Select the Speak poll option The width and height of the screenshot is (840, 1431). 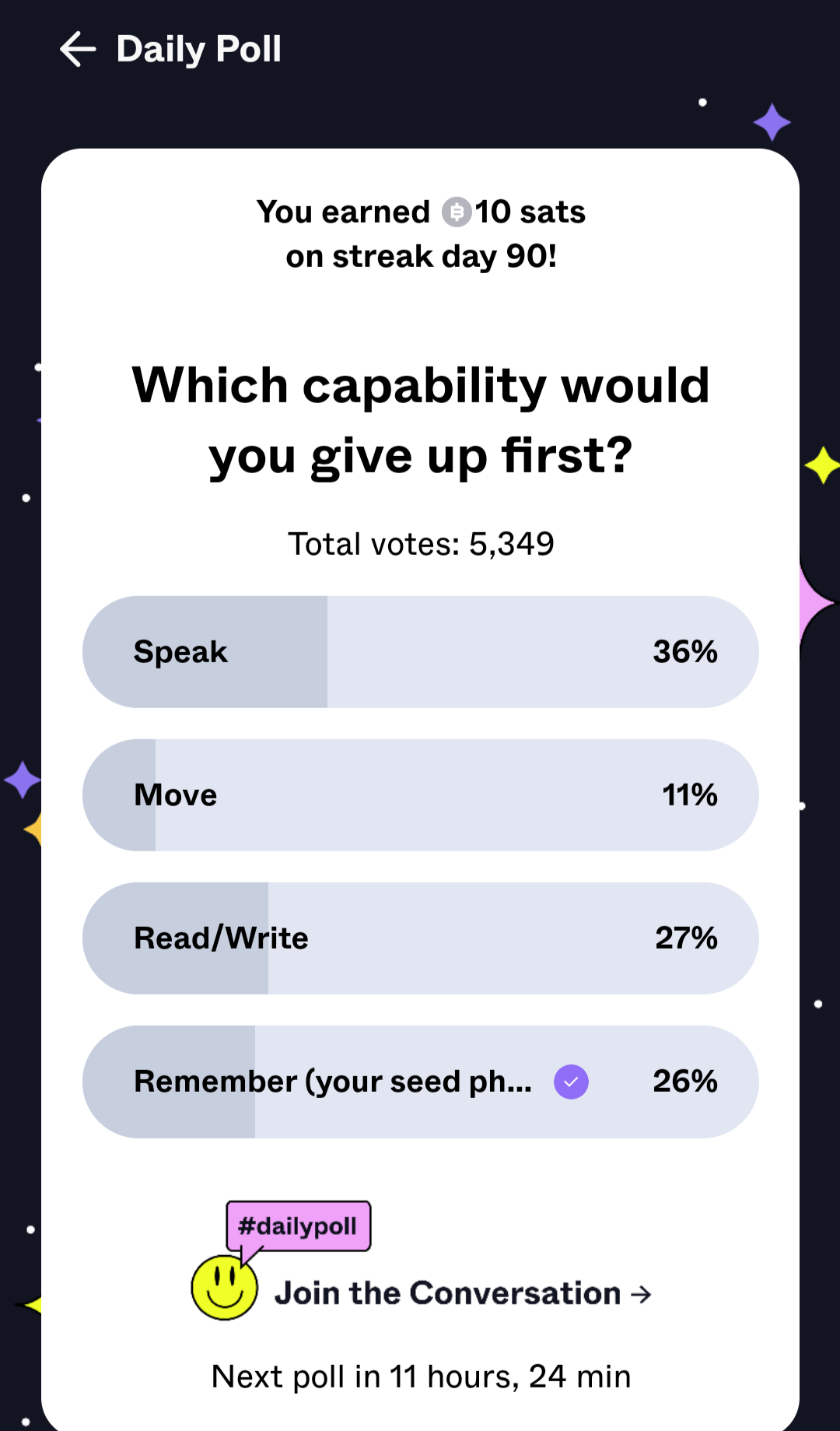tap(420, 652)
